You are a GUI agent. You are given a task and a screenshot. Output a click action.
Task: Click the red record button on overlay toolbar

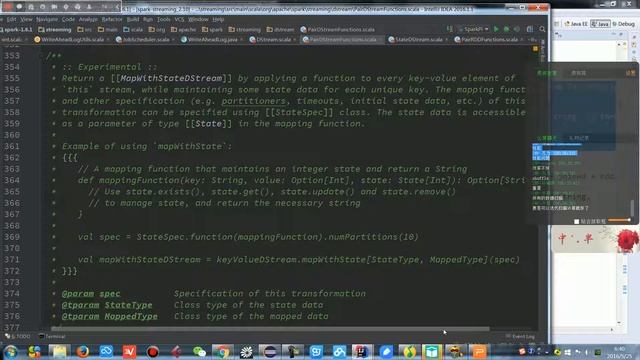[x=8, y=7]
